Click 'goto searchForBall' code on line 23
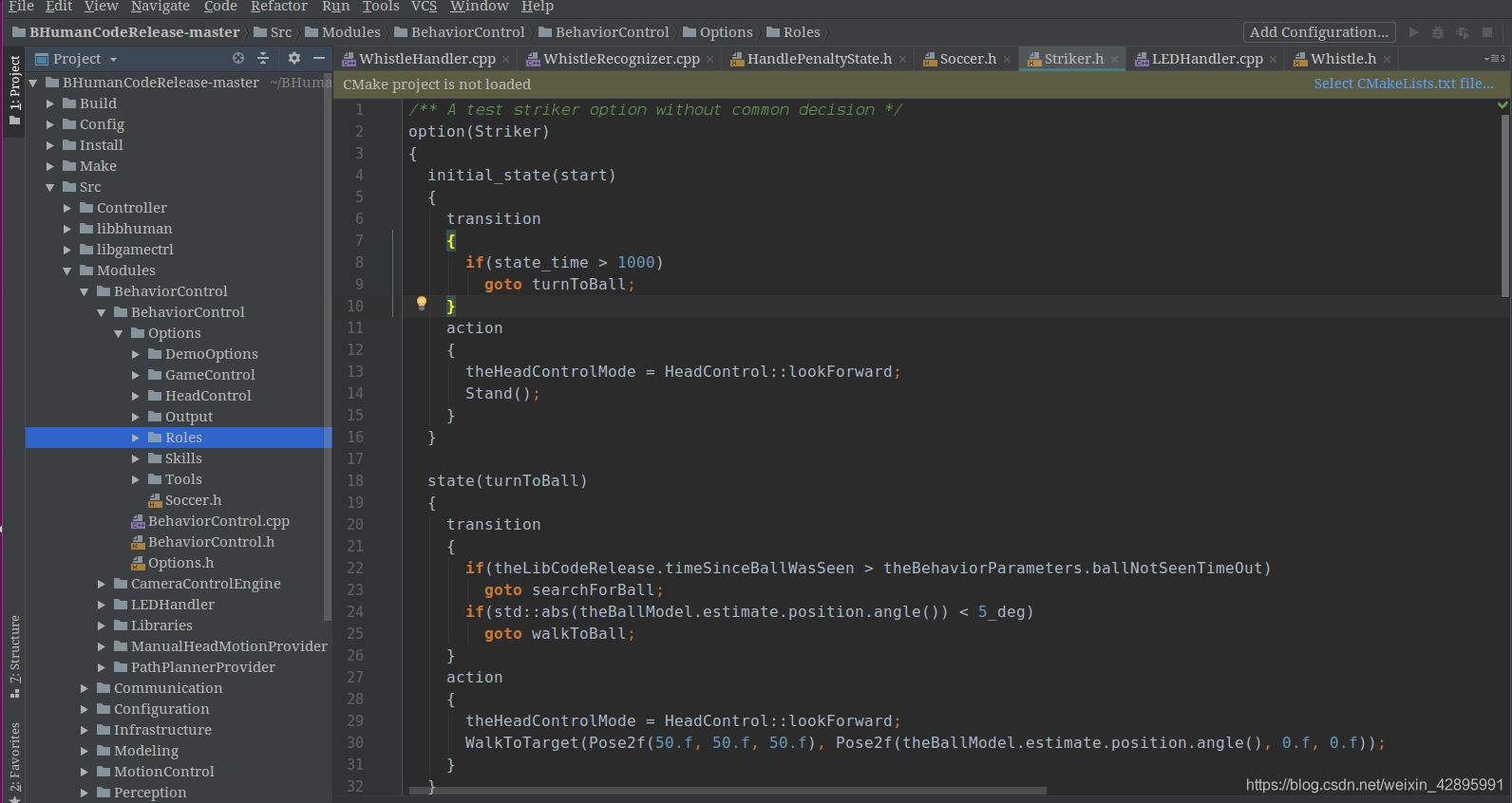The height and width of the screenshot is (803, 1512). click(x=569, y=590)
